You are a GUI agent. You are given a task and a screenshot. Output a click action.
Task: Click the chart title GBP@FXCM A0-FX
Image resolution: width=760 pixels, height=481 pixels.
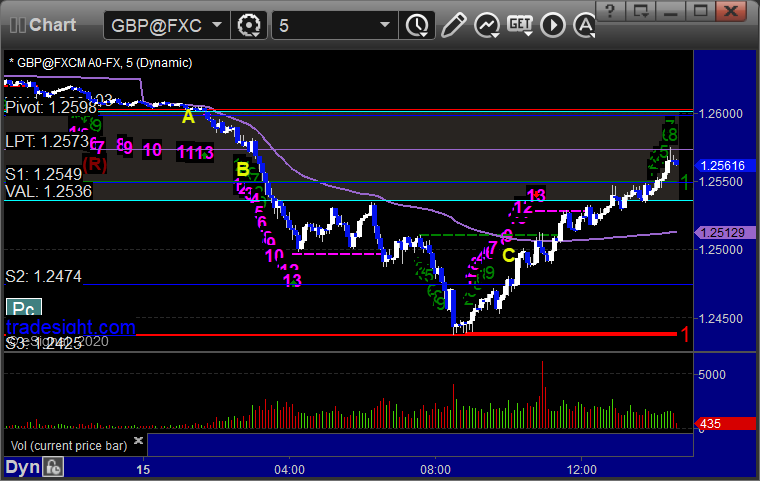coord(100,63)
